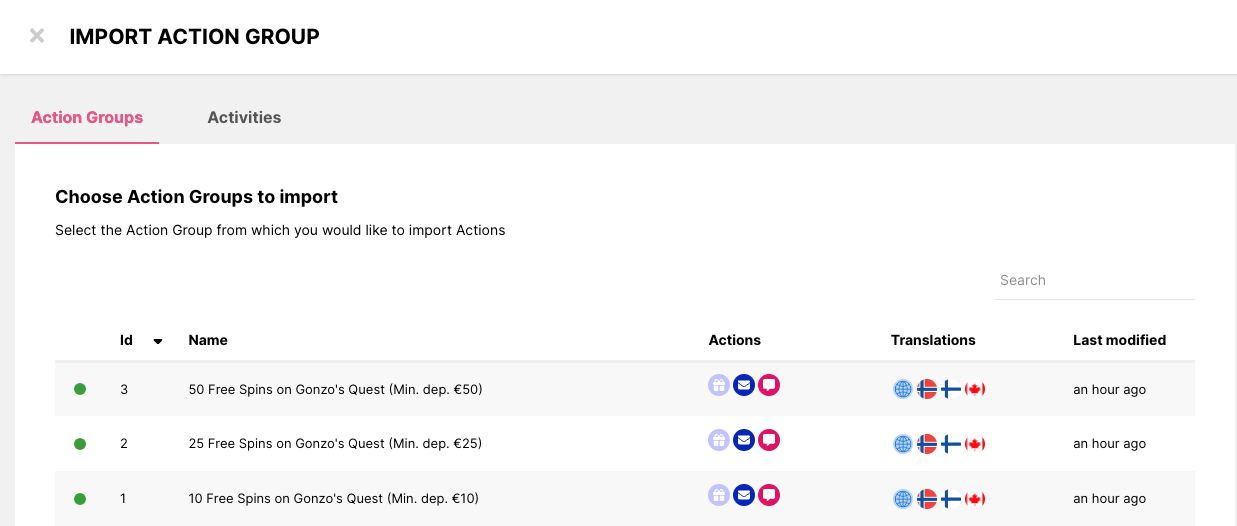
Task: Click the Norway flag icon in row 2
Action: click(x=927, y=443)
